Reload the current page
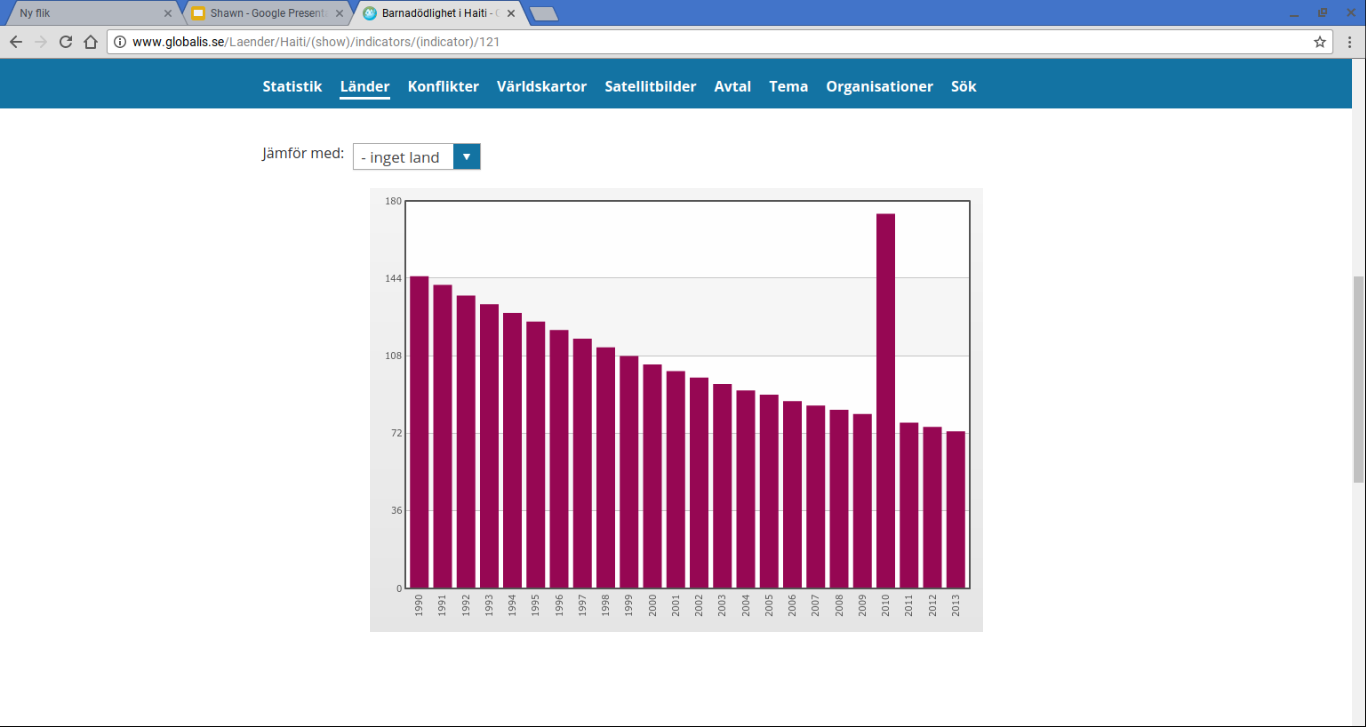Screen dimensions: 1366x727 tap(66, 42)
